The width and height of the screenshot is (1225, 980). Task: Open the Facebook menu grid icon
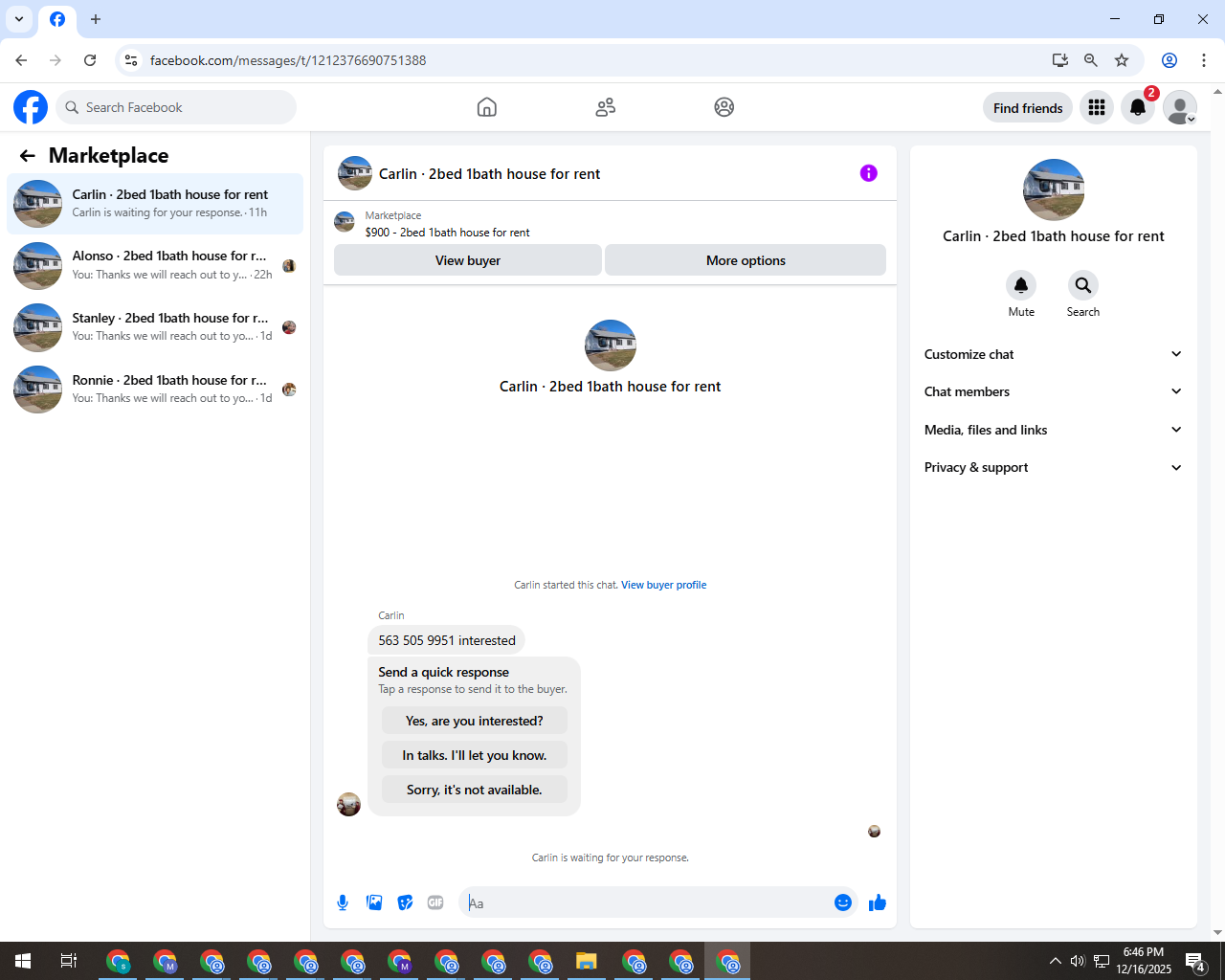coord(1097,107)
